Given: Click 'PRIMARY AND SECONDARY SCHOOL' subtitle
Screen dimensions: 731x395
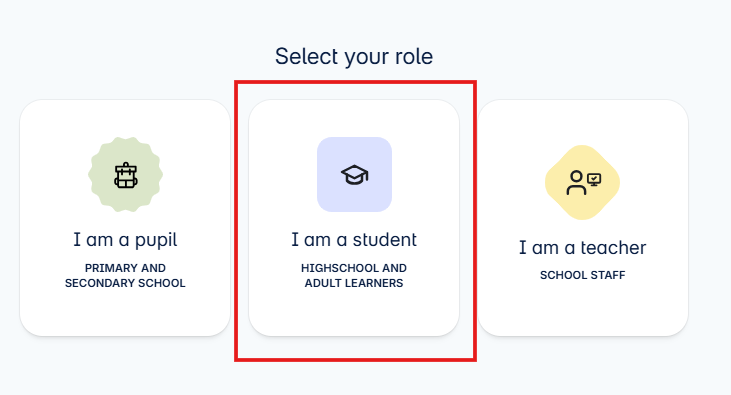Looking at the screenshot, I should 125,276.
